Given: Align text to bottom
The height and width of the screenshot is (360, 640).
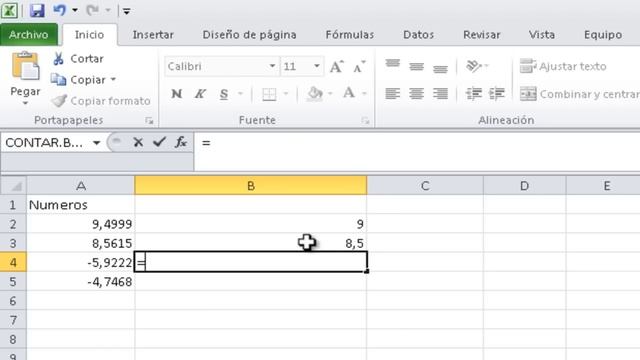Looking at the screenshot, I should [x=440, y=68].
